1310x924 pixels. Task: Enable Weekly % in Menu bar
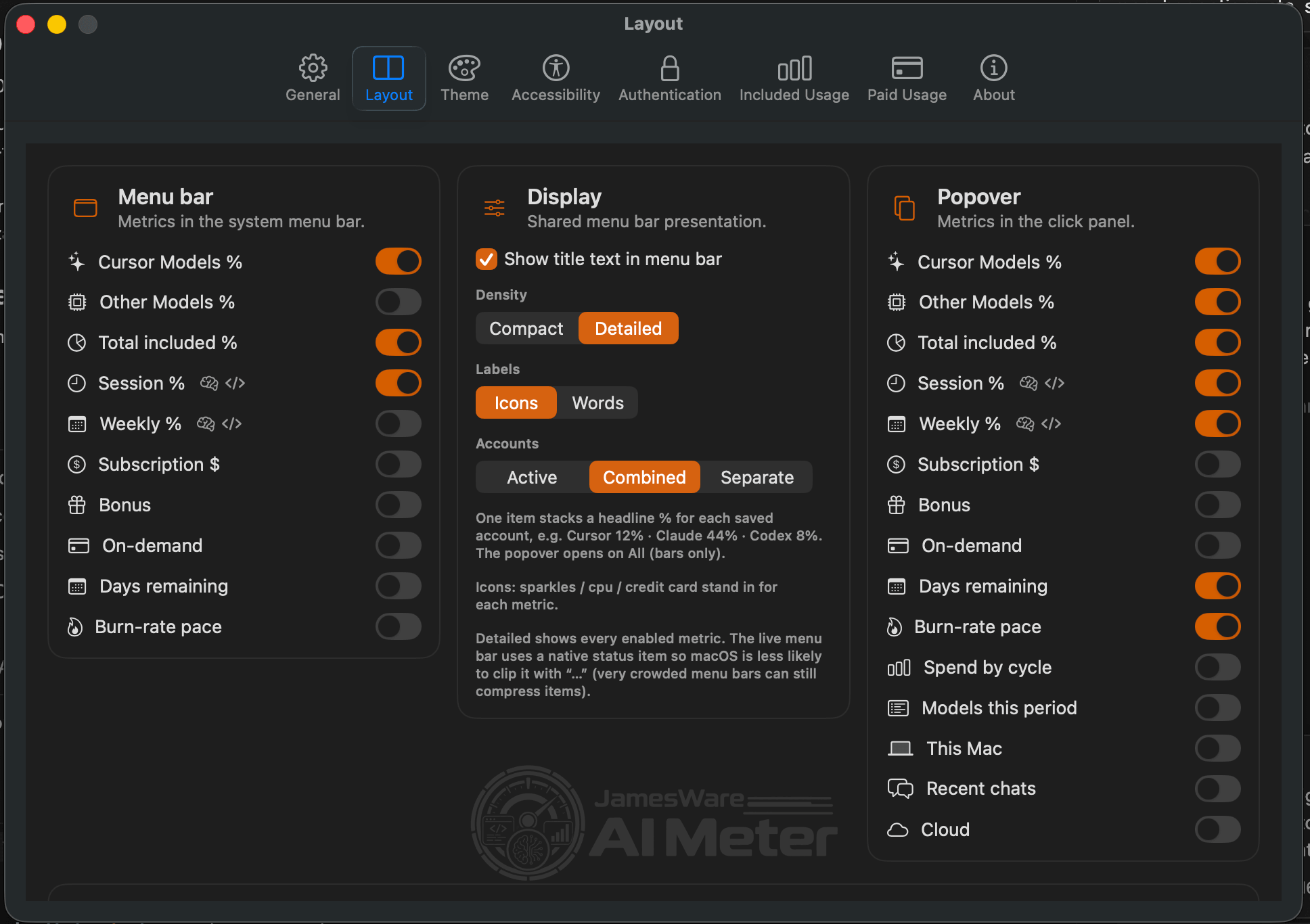pyautogui.click(x=399, y=424)
